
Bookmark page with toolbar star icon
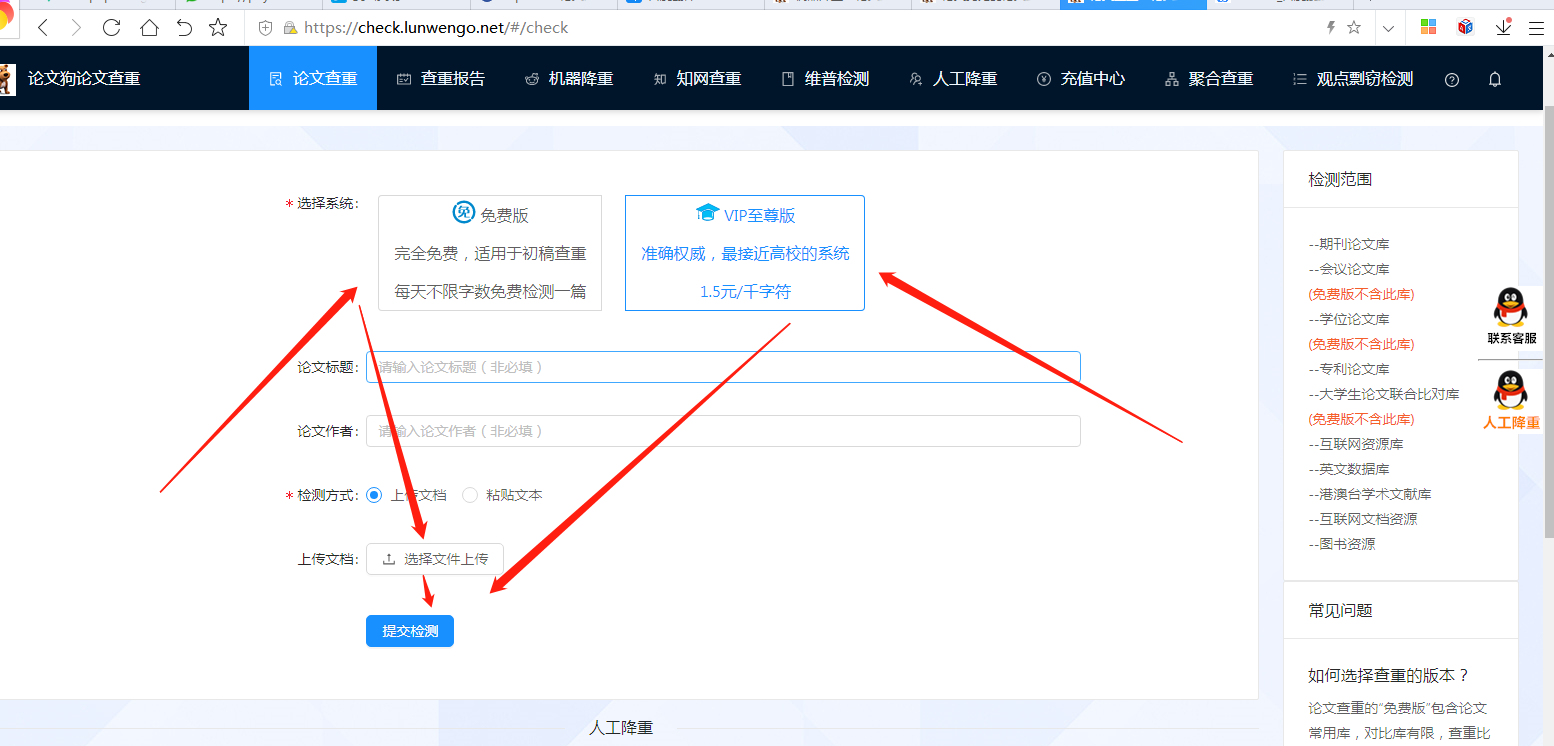218,28
